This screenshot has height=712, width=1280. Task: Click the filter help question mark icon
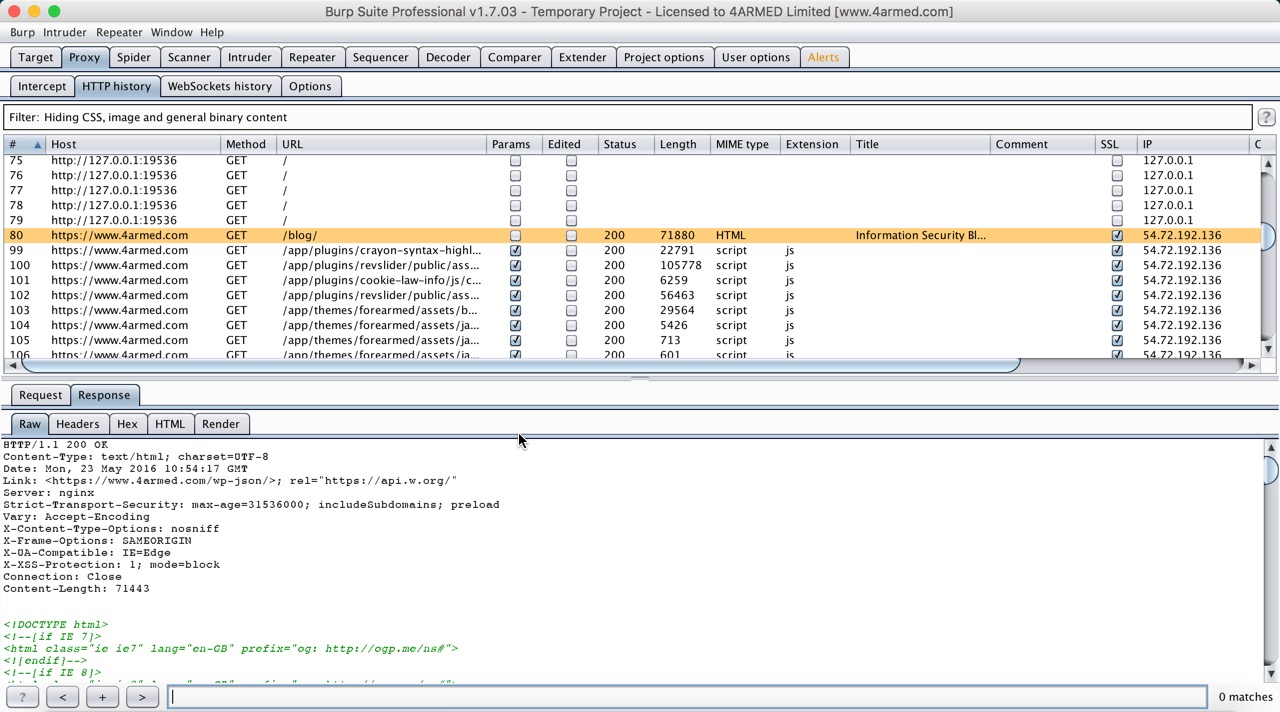[1266, 117]
